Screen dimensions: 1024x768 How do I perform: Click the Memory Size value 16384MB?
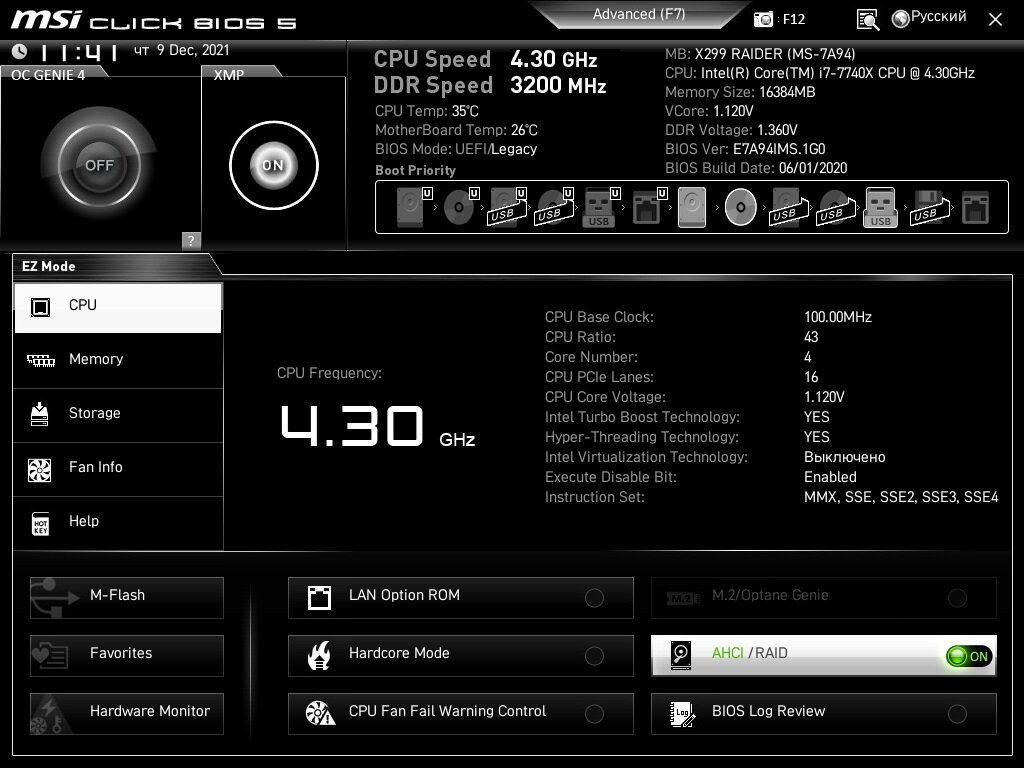click(787, 92)
